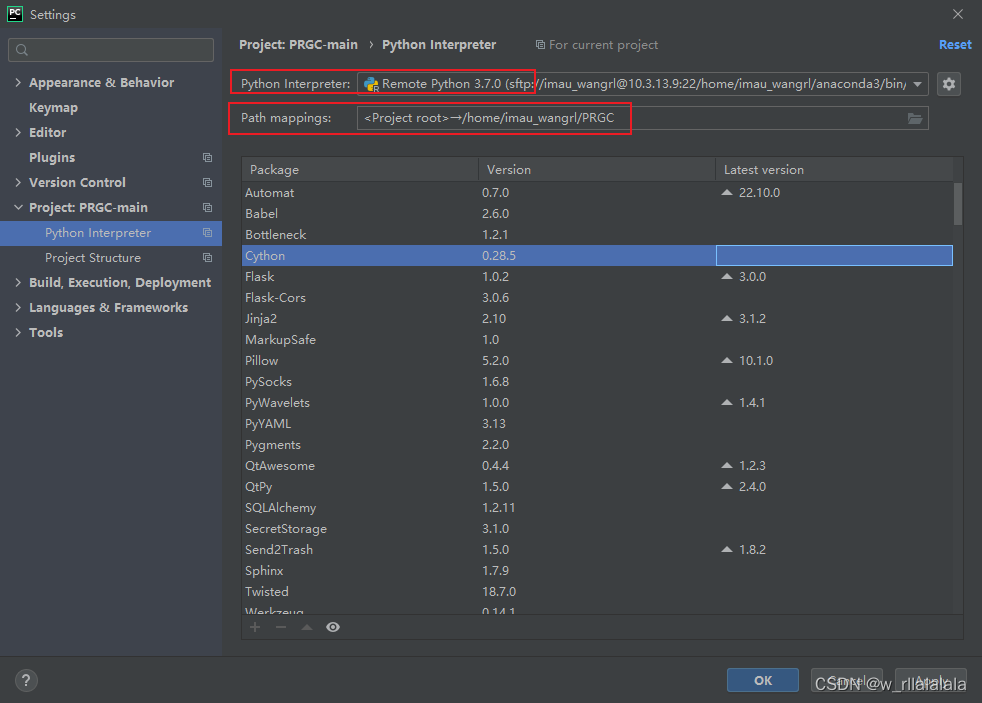This screenshot has height=703, width=982.
Task: Expand Appearance & Behavior section
Action: (x=18, y=83)
